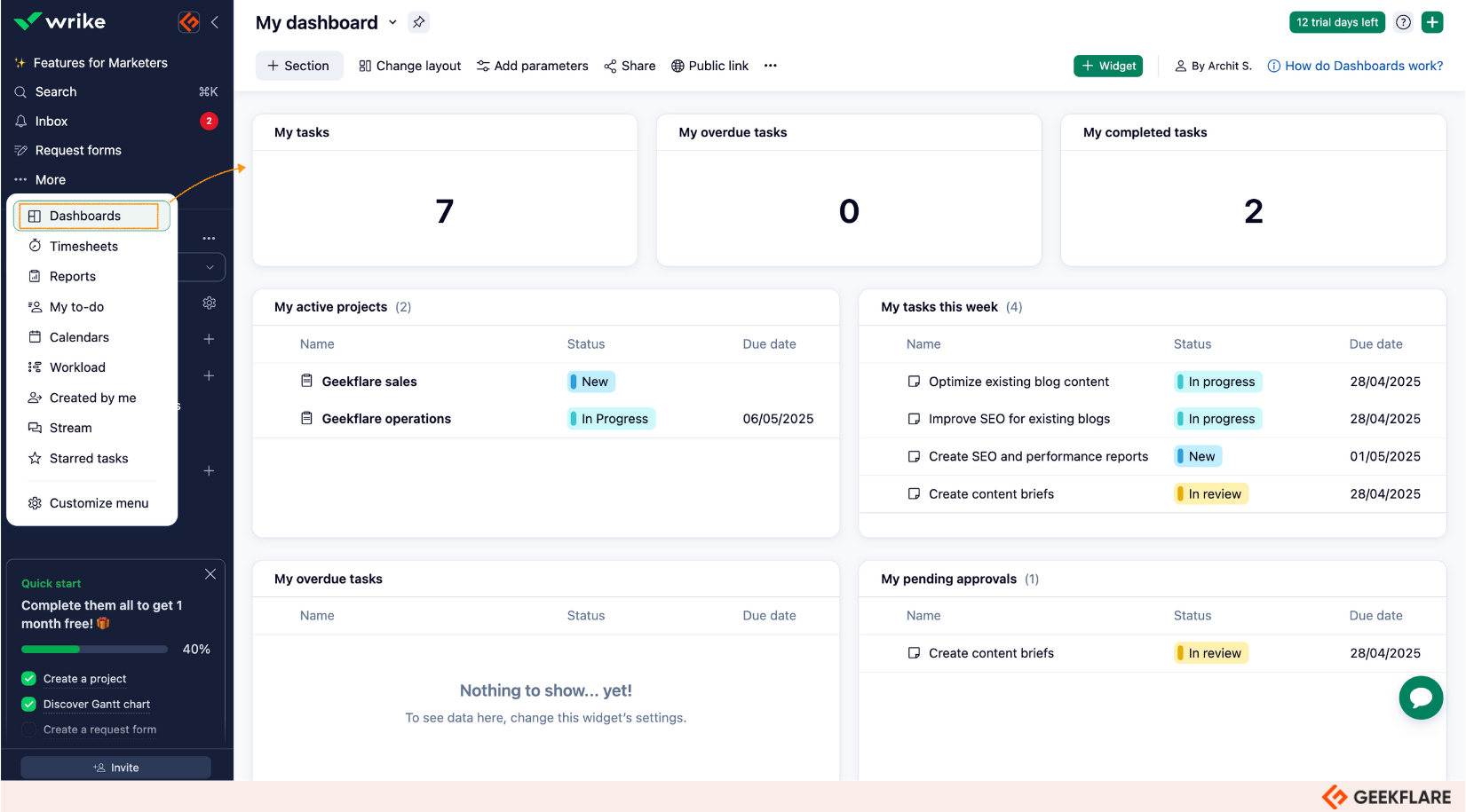
Task: Uncheck the Create a project item
Action: [x=28, y=678]
